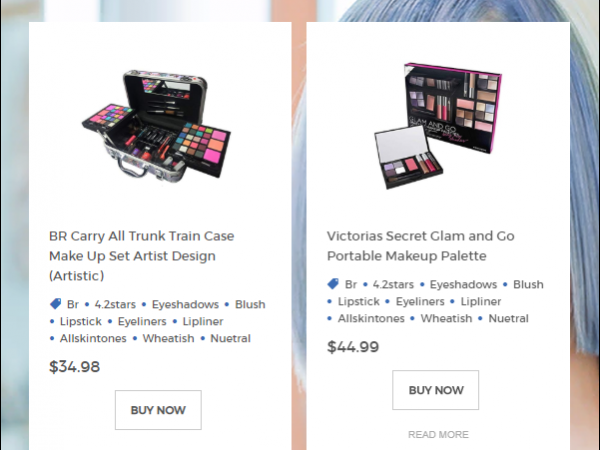600x450 pixels.
Task: Select the Blush tag on the Victorias Secret card
Action: pos(528,284)
